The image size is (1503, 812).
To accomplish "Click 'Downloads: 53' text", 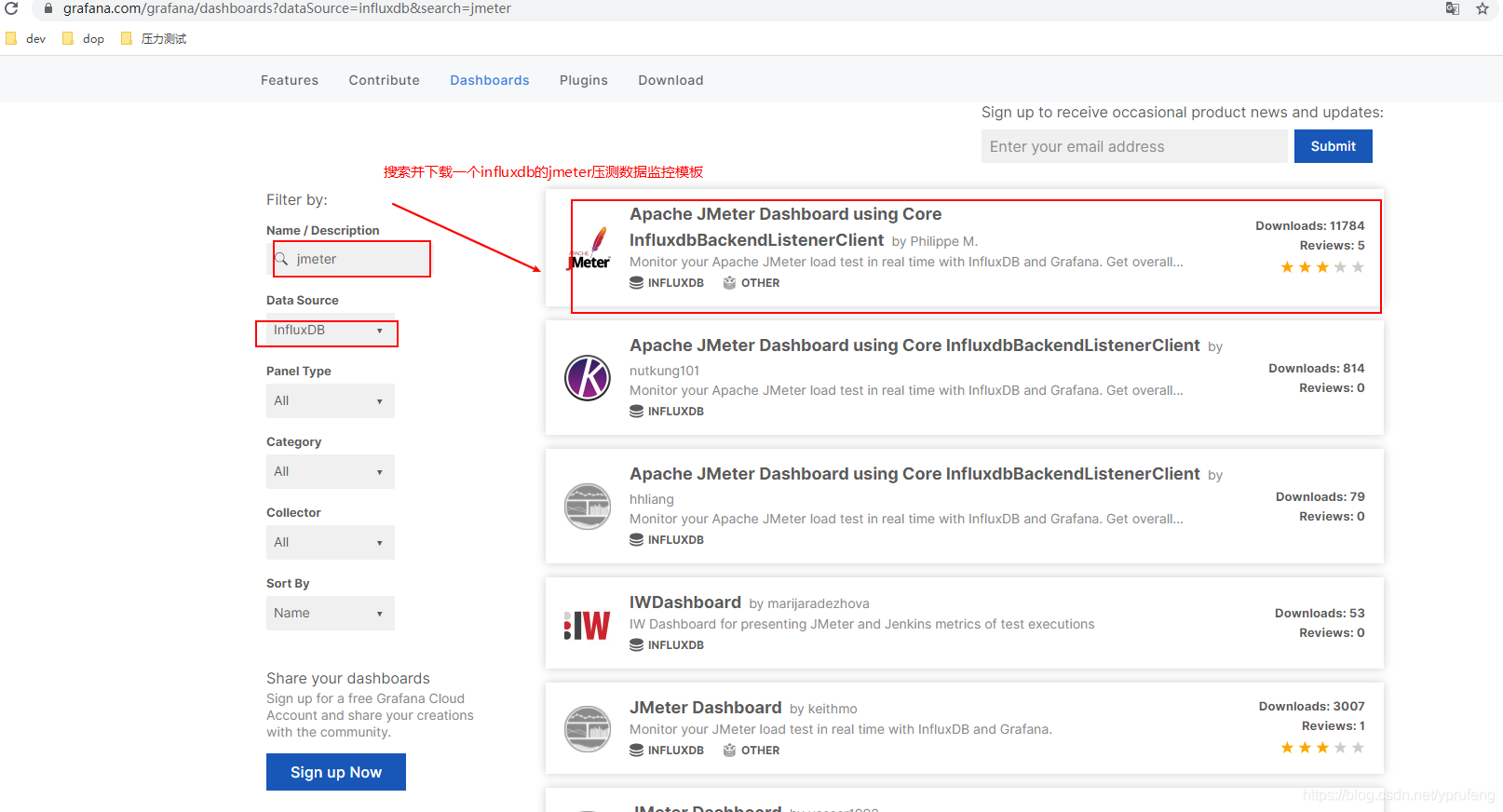I will point(1320,614).
